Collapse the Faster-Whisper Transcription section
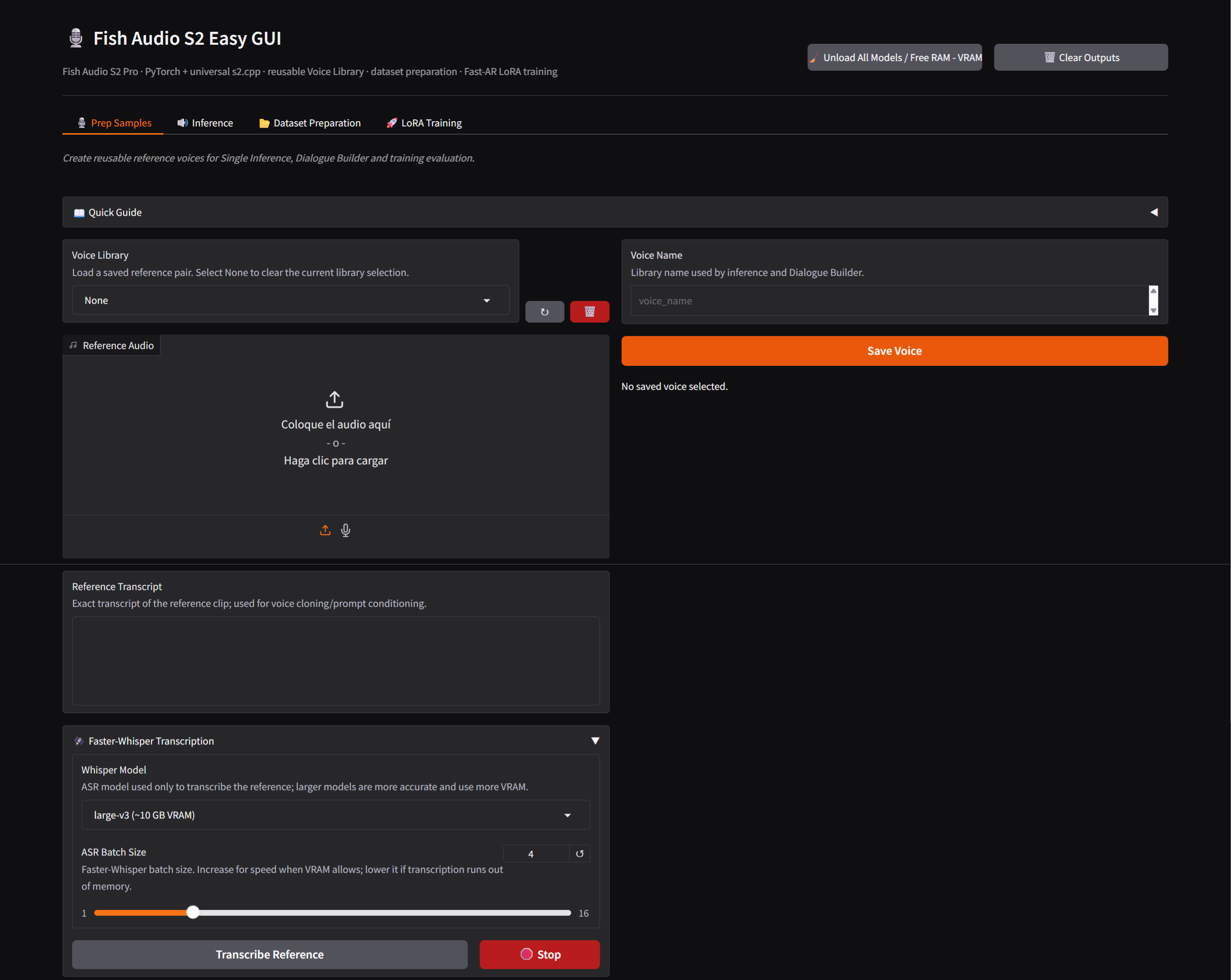The image size is (1231, 980). (336, 741)
